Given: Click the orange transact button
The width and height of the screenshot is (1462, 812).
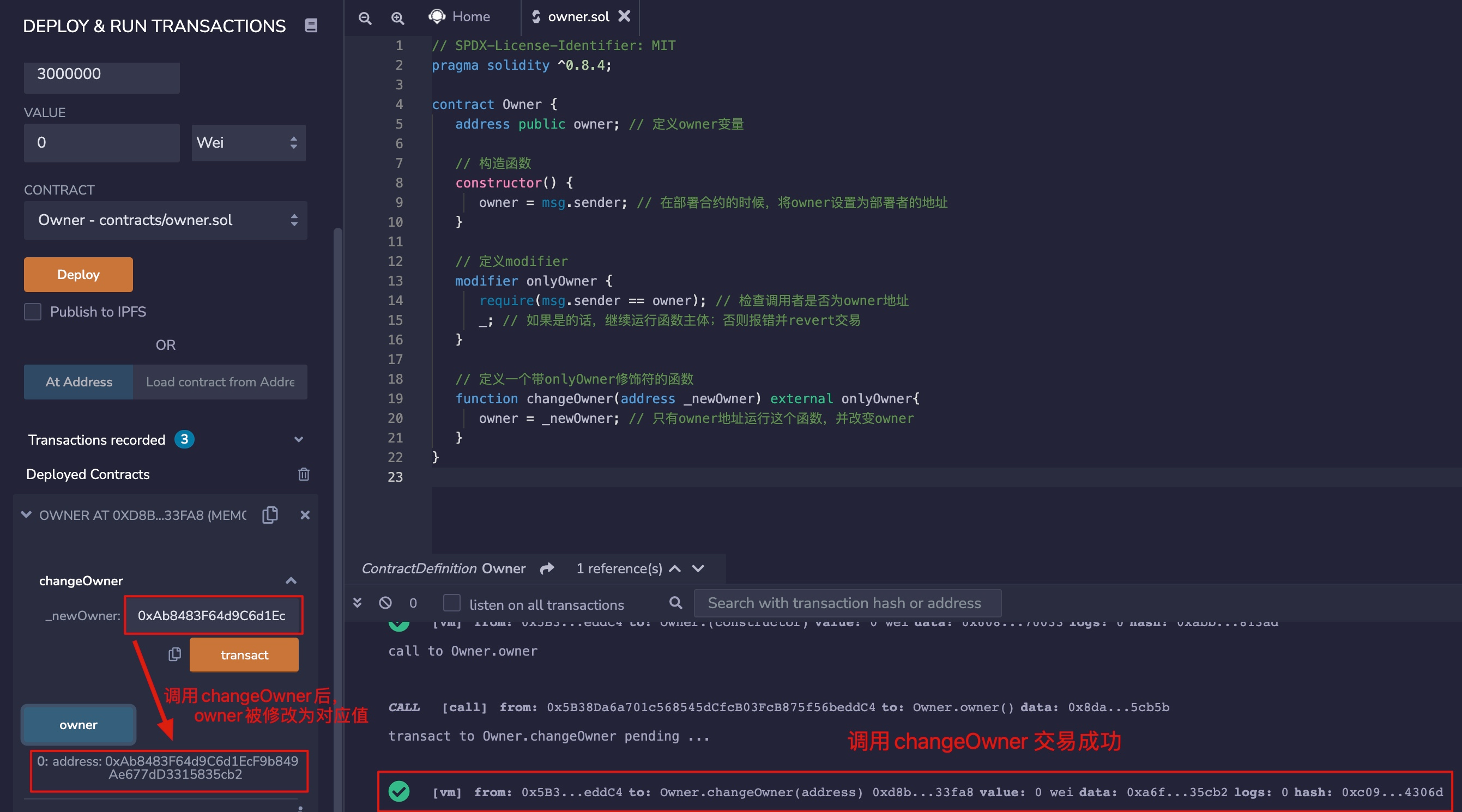Looking at the screenshot, I should (x=244, y=655).
